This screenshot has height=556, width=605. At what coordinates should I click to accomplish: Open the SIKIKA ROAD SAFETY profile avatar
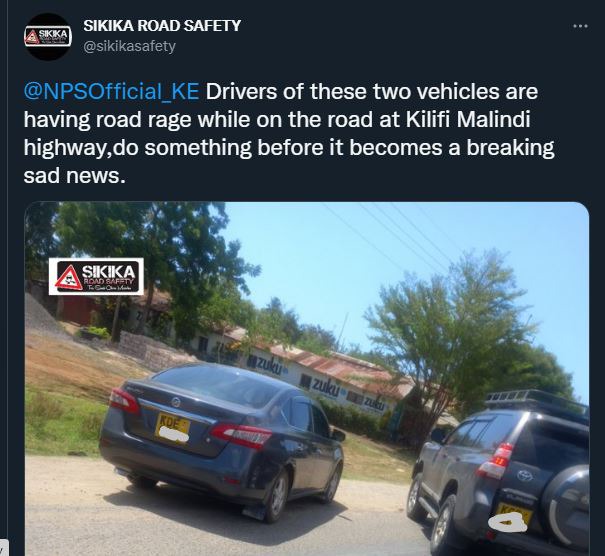pyautogui.click(x=48, y=37)
